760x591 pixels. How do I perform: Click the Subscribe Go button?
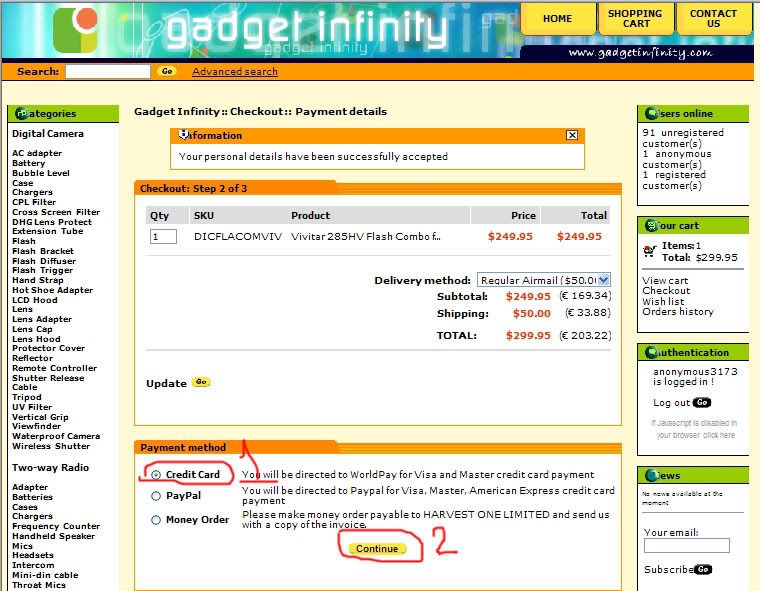pyautogui.click(x=703, y=569)
